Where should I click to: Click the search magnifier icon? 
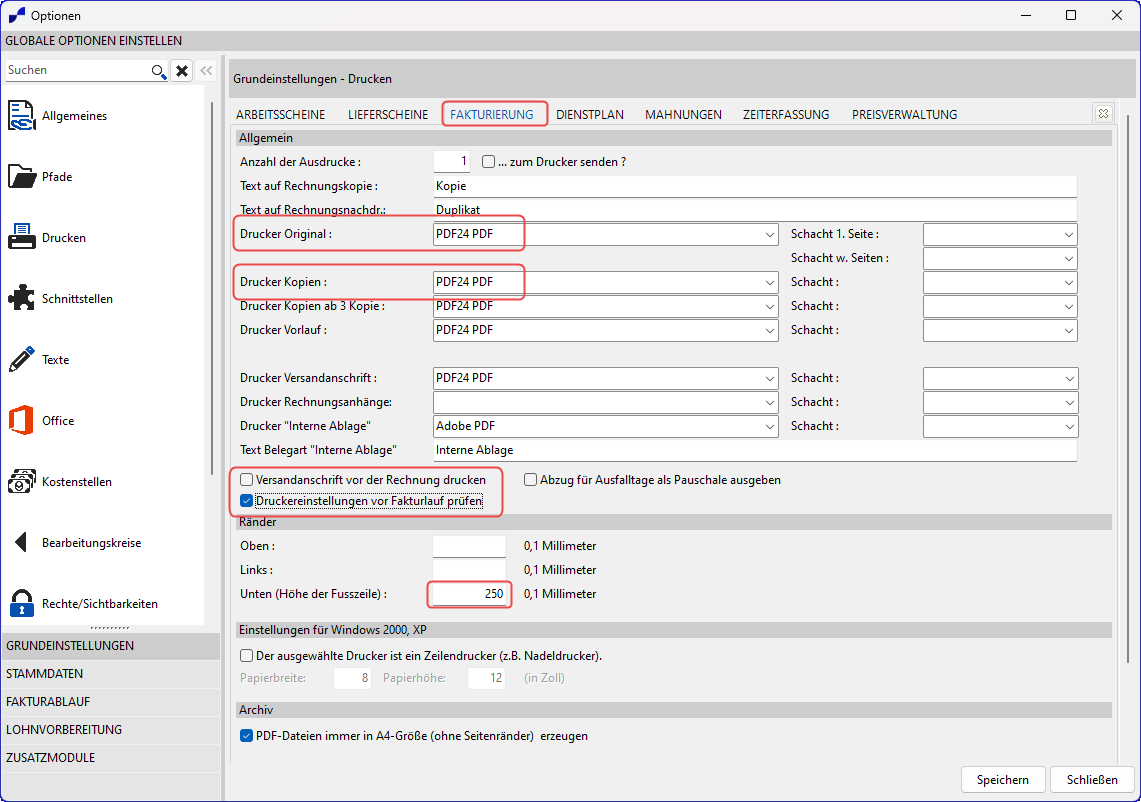click(159, 71)
